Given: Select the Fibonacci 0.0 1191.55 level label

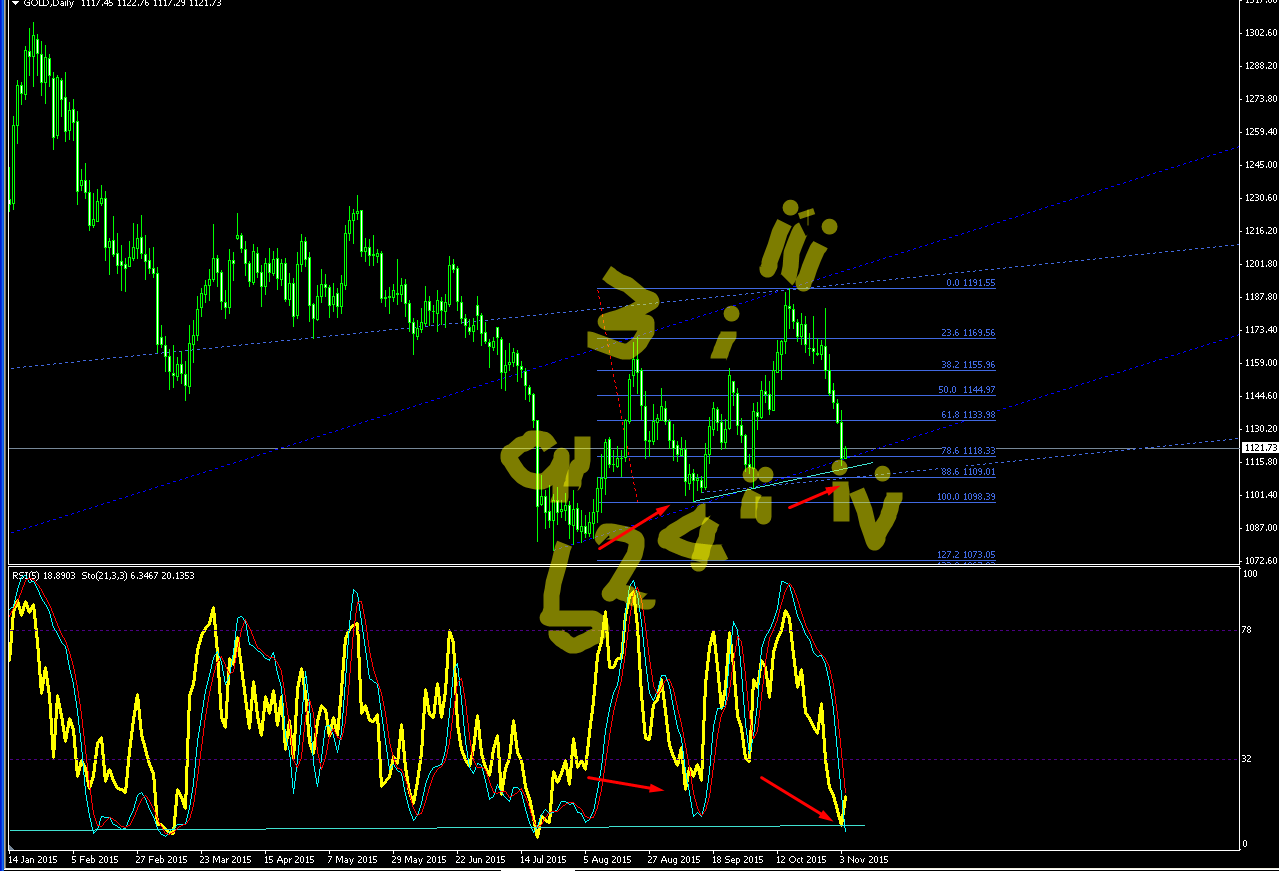Looking at the screenshot, I should [x=971, y=283].
